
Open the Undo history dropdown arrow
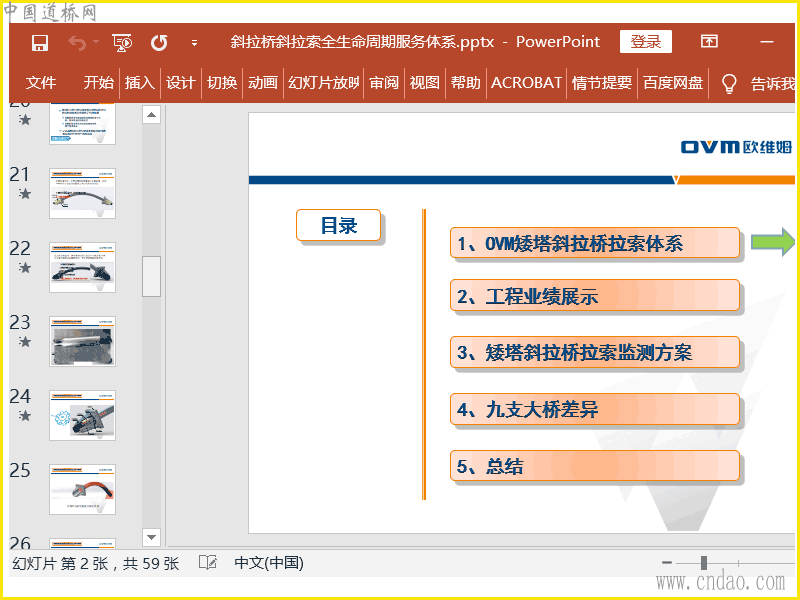[96, 42]
